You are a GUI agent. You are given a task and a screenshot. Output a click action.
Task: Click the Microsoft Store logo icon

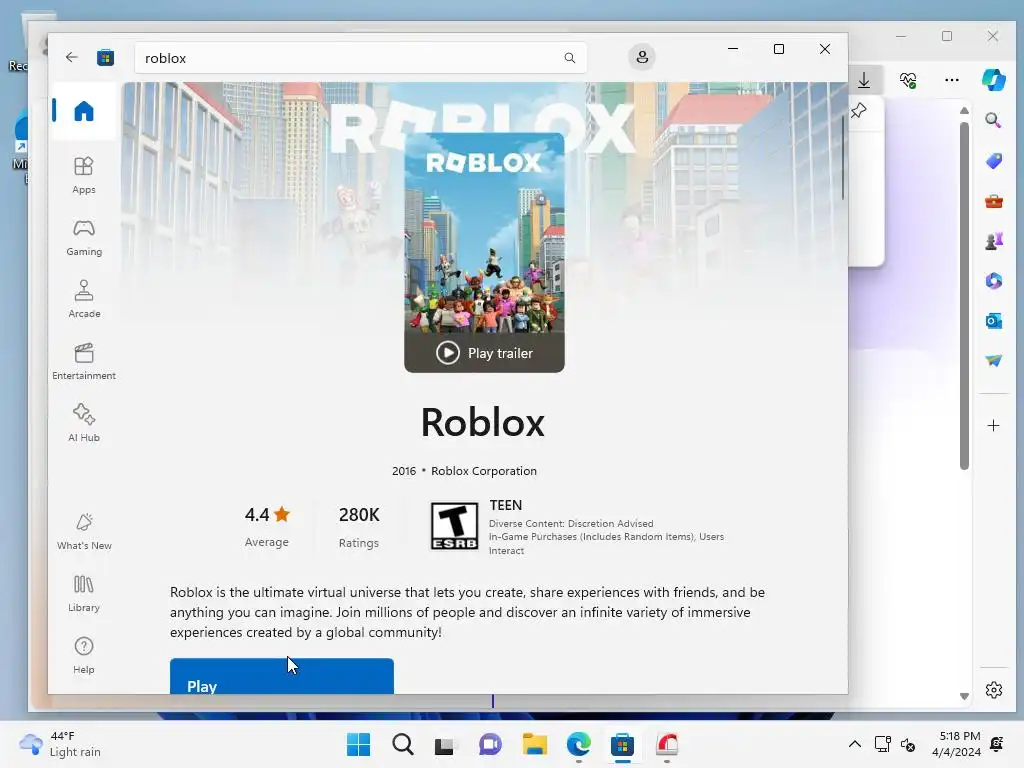105,57
